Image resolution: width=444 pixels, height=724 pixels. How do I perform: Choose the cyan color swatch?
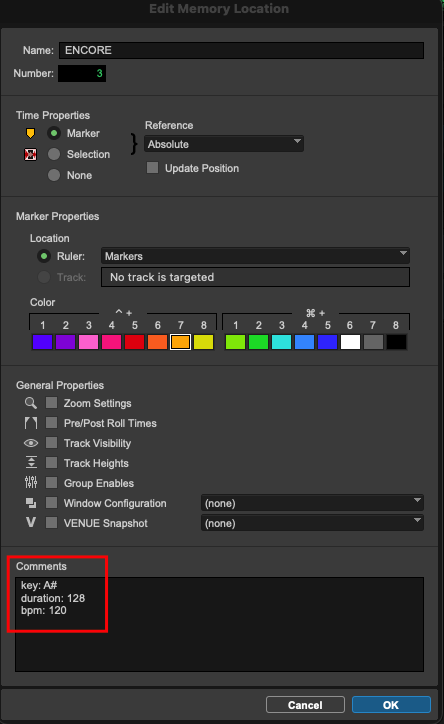point(282,342)
